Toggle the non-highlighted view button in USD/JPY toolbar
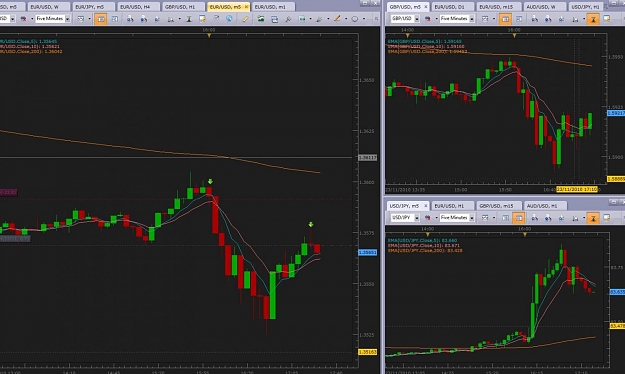 tap(505, 218)
